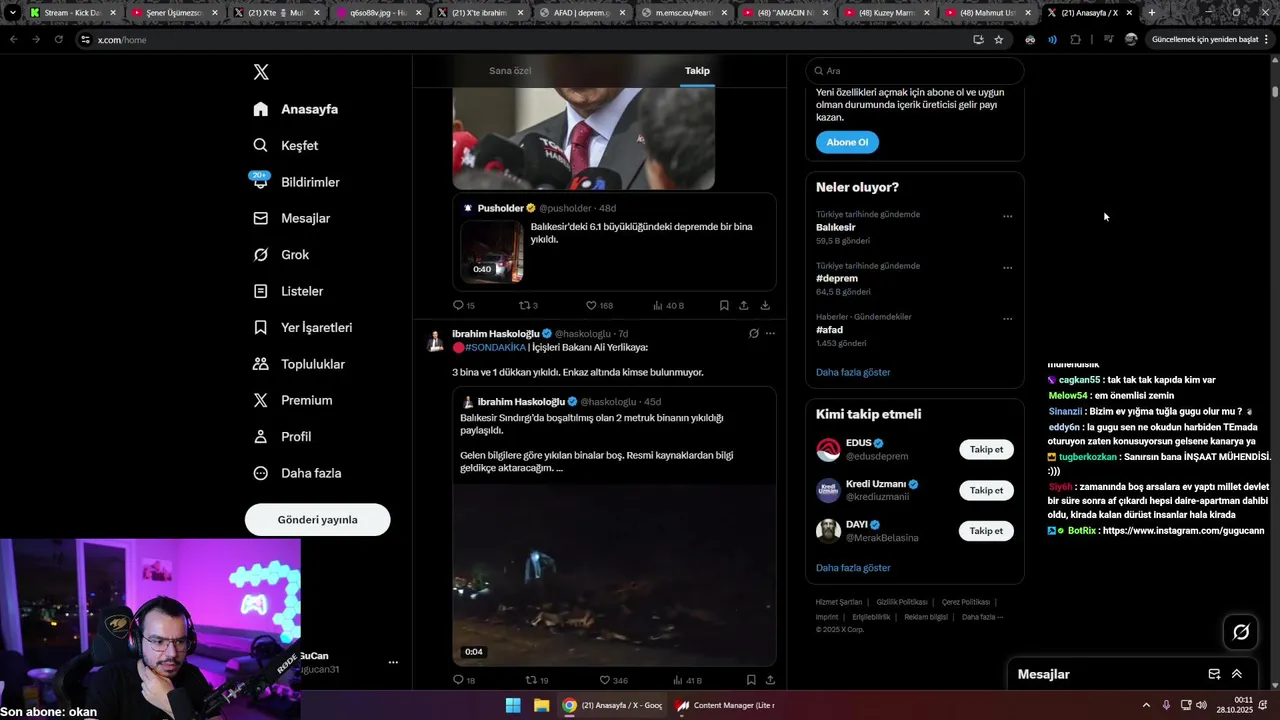Repost the tweet with 3 reposts
1280x720 pixels.
tap(528, 305)
